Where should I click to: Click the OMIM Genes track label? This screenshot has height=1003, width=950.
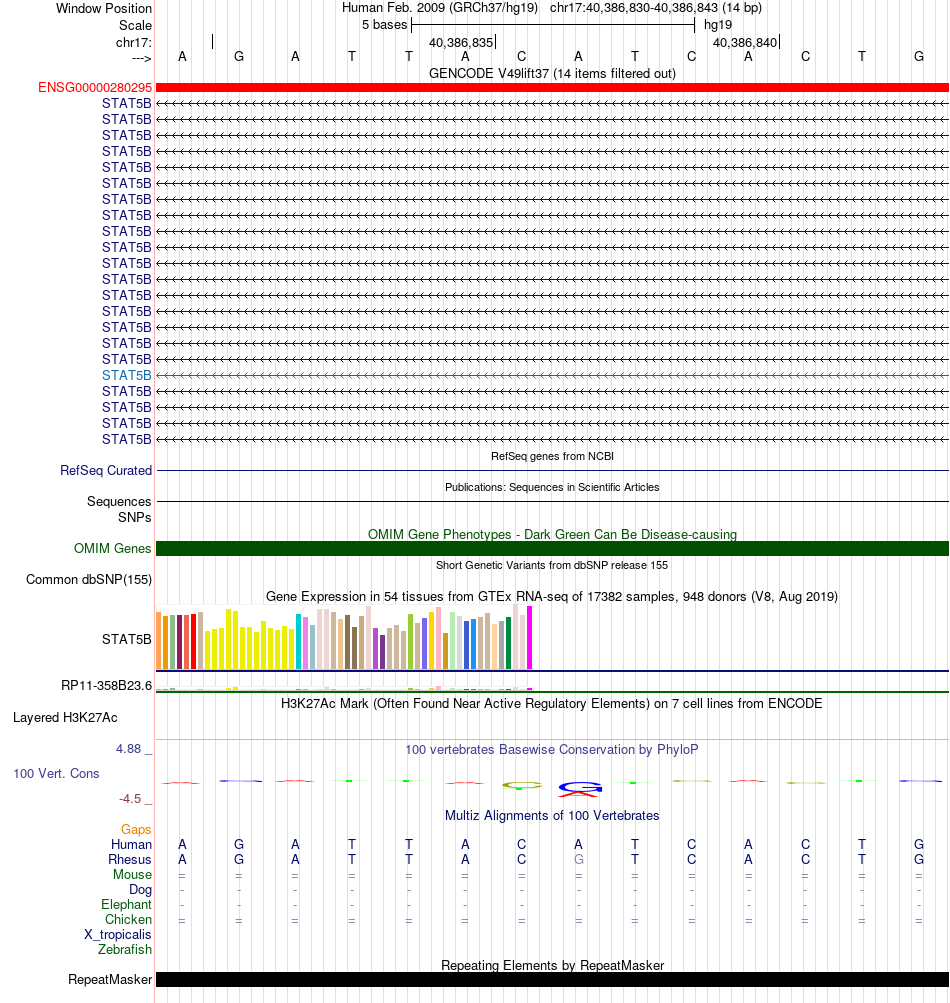113,548
